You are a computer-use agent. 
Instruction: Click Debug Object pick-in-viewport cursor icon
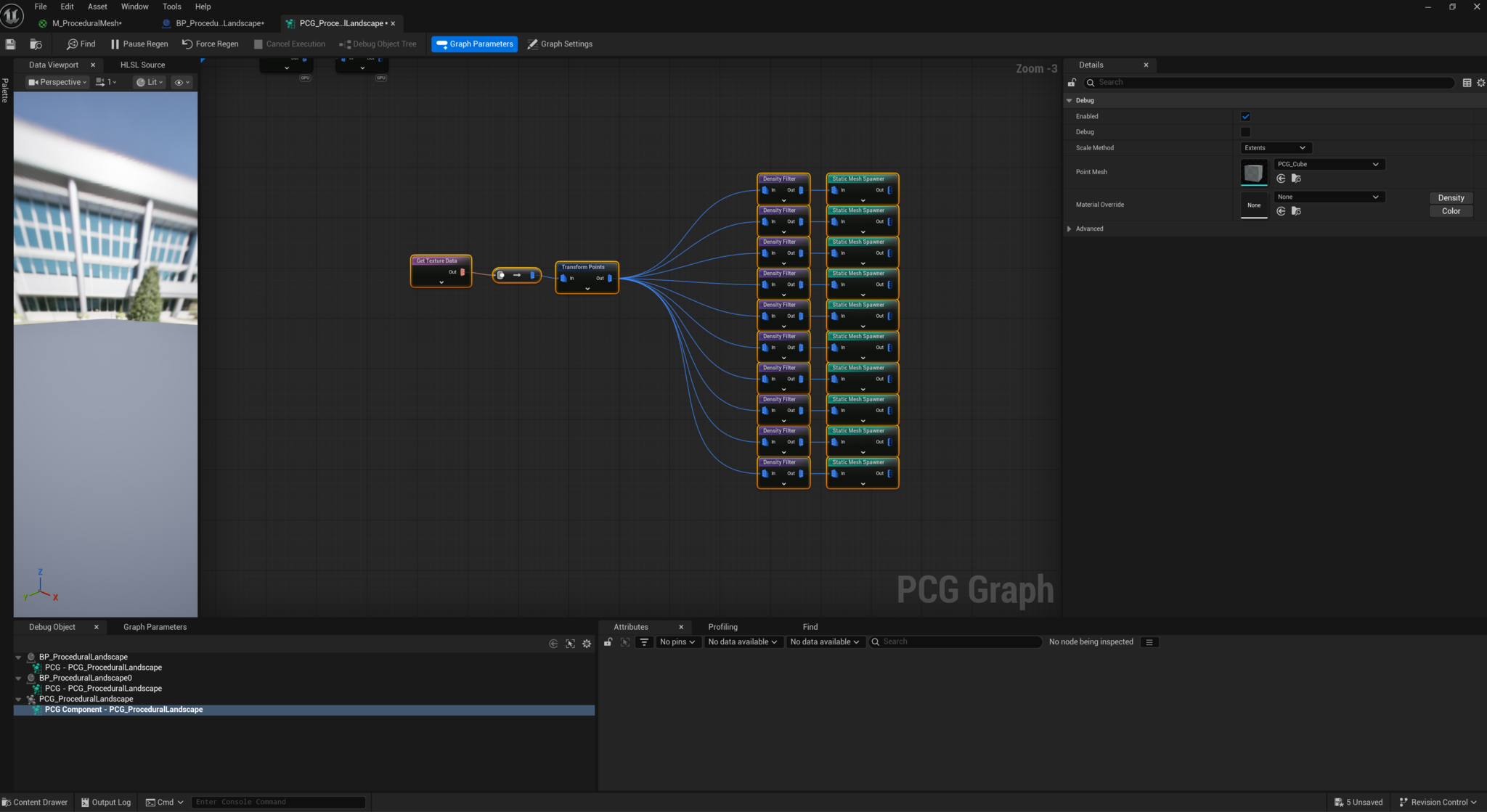(570, 644)
